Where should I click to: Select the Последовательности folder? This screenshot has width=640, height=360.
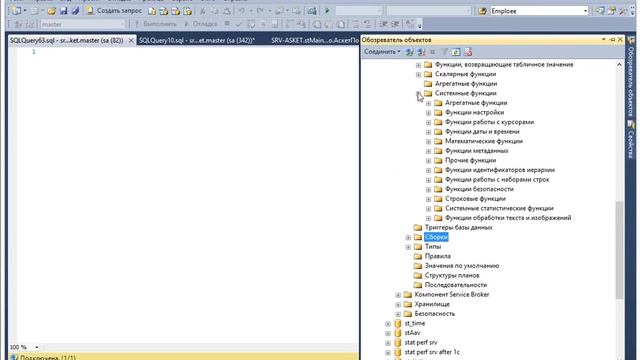(456, 285)
